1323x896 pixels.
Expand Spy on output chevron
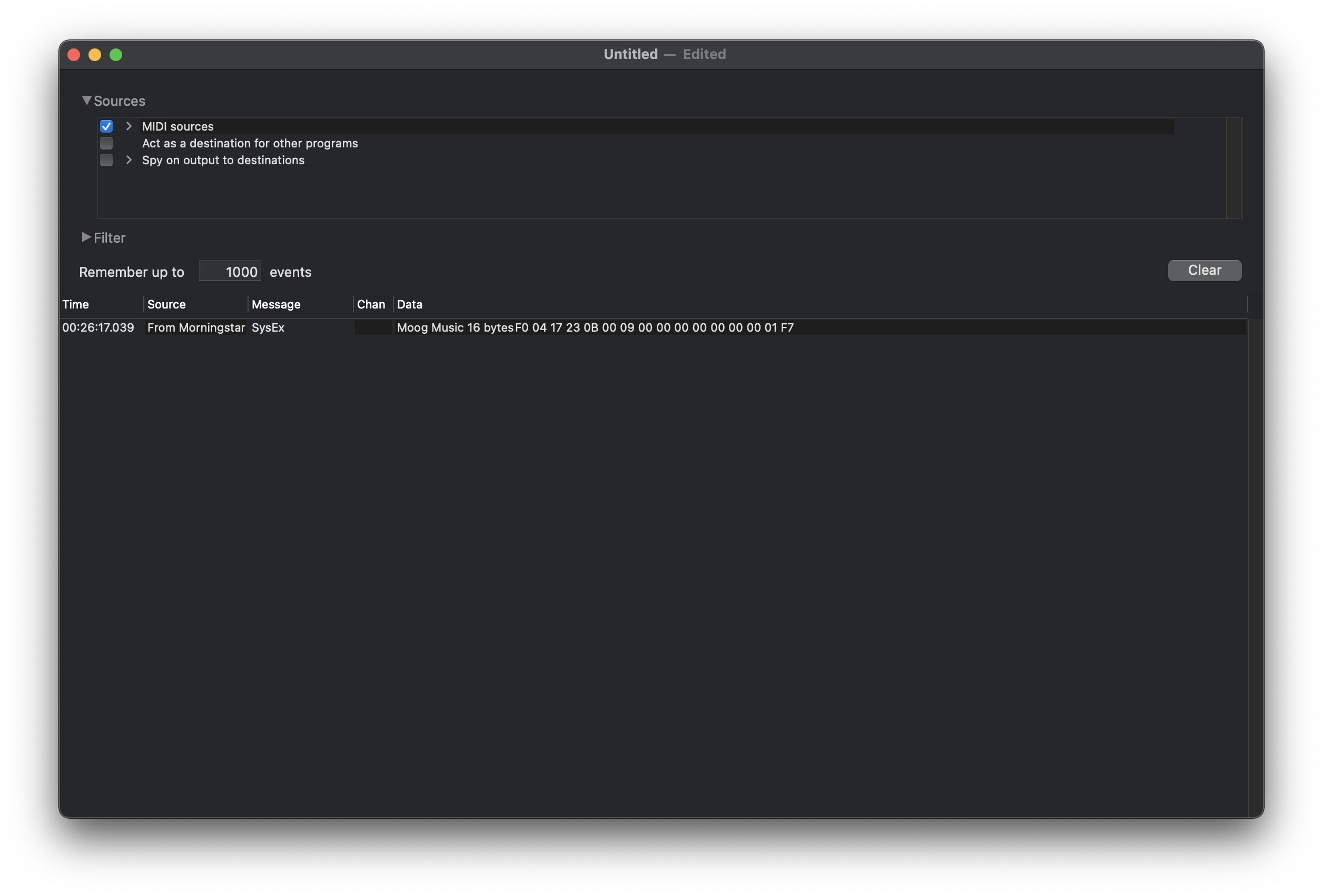click(129, 161)
